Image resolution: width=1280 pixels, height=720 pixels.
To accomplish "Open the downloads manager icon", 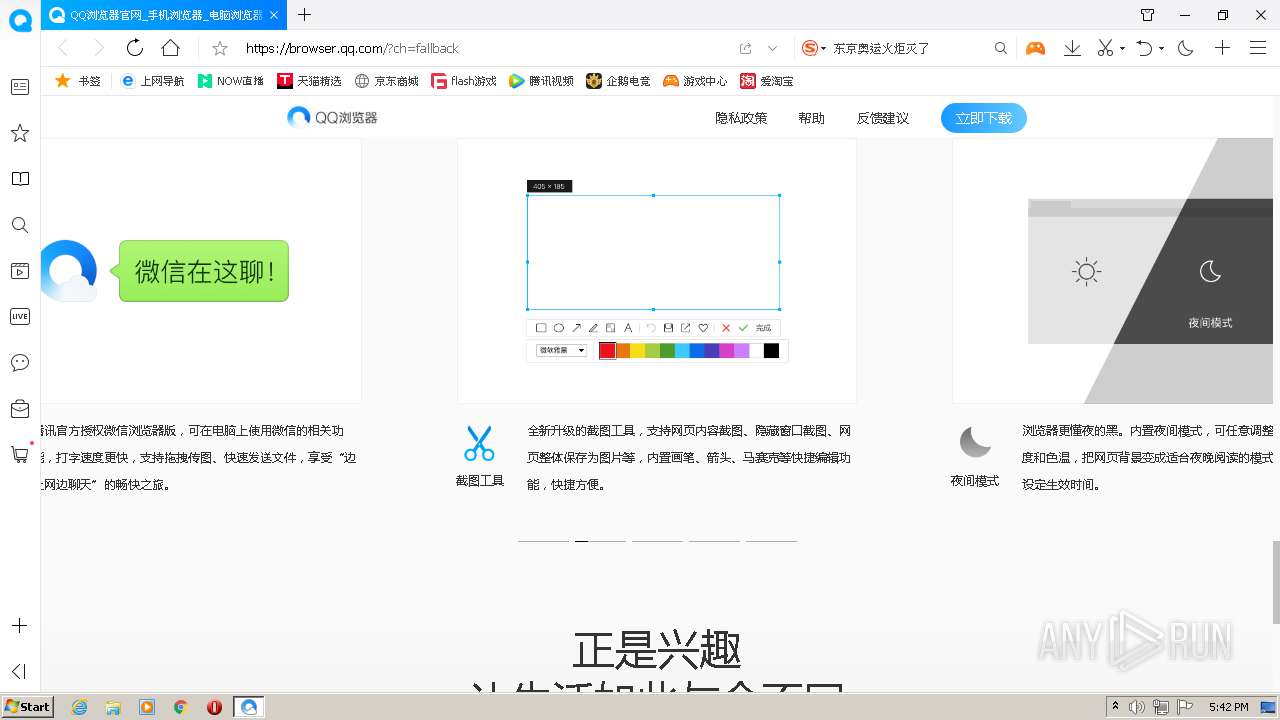I will click(x=1072, y=48).
